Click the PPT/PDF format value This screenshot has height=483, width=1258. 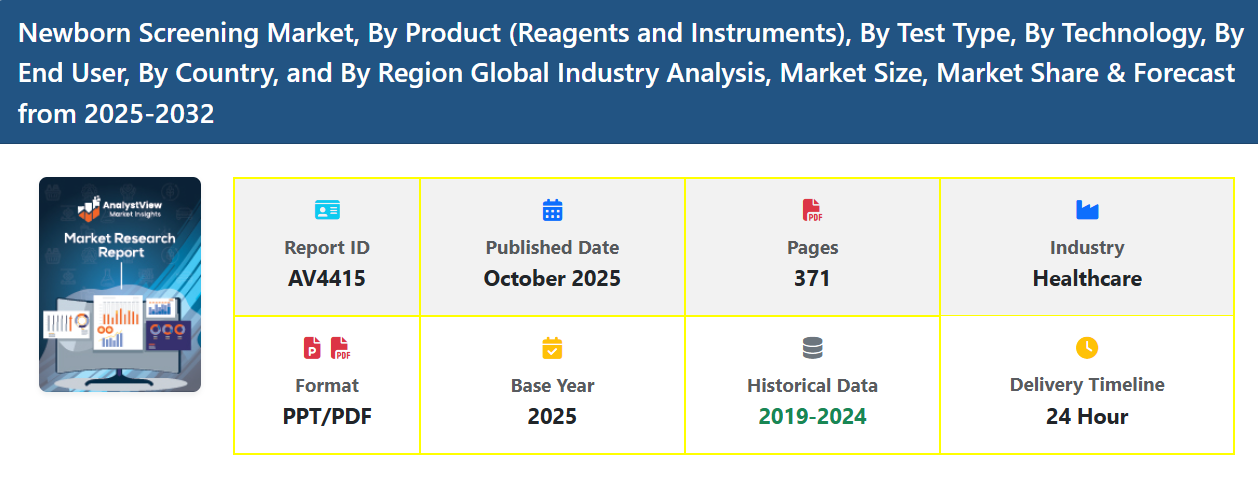(327, 416)
